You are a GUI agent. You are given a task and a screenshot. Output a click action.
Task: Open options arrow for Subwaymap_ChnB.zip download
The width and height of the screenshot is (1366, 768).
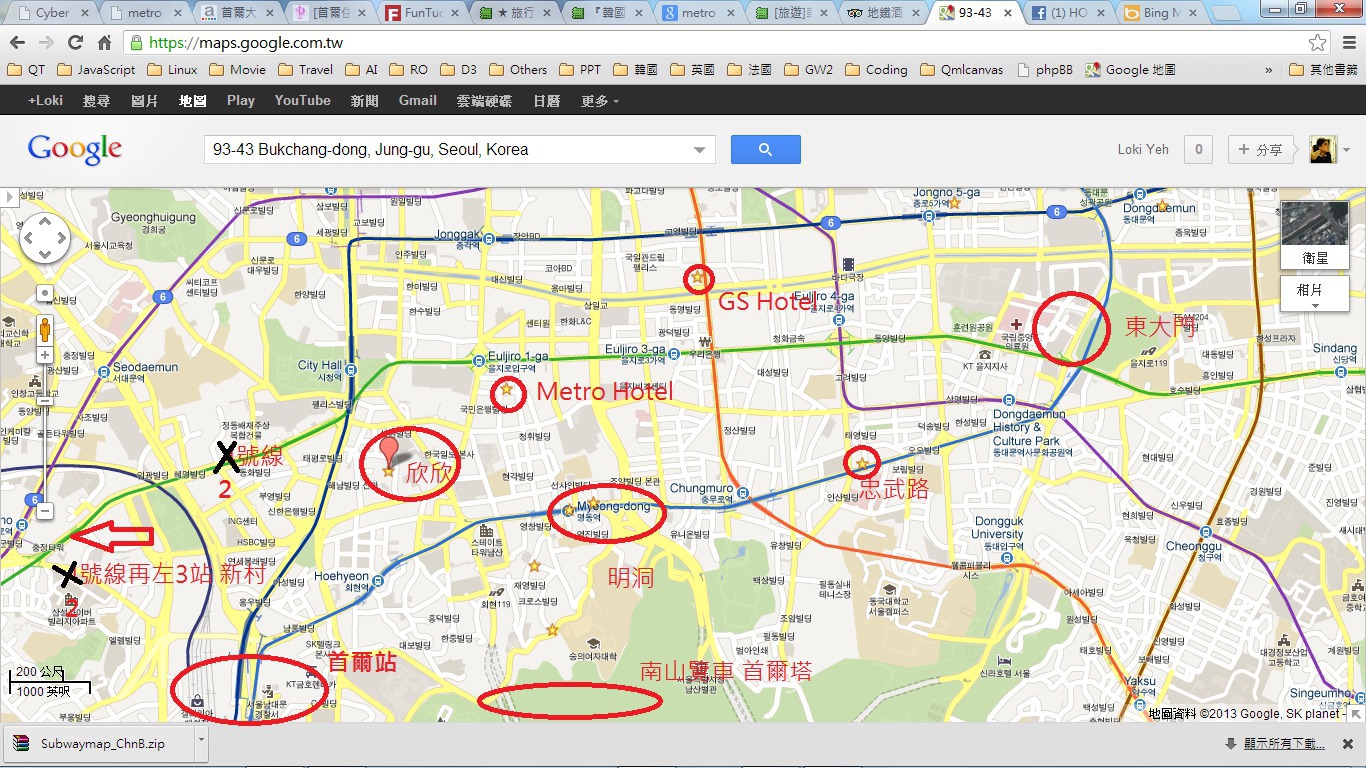coord(201,743)
